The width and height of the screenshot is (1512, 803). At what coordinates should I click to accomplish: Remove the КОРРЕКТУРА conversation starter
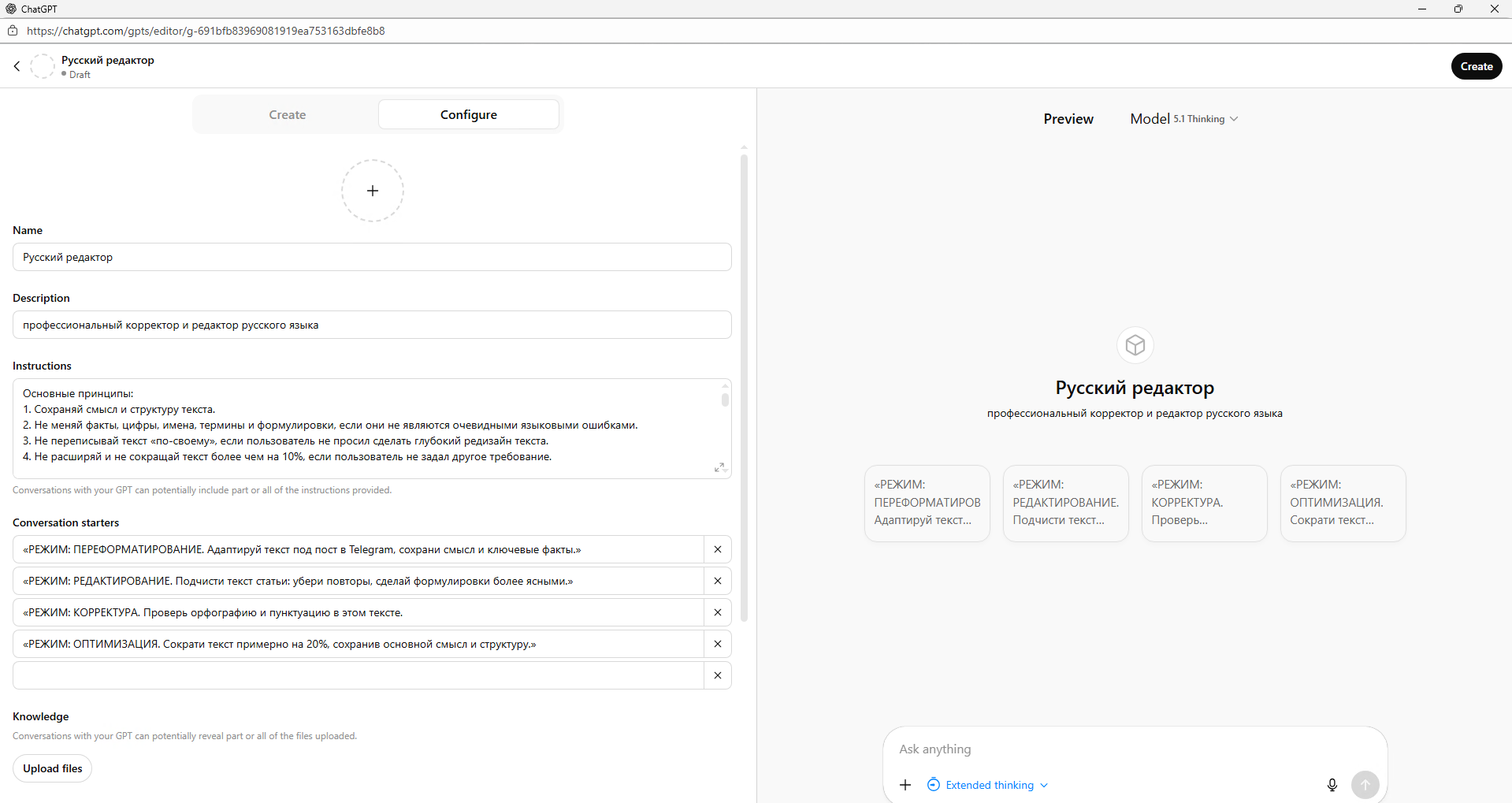pos(718,612)
